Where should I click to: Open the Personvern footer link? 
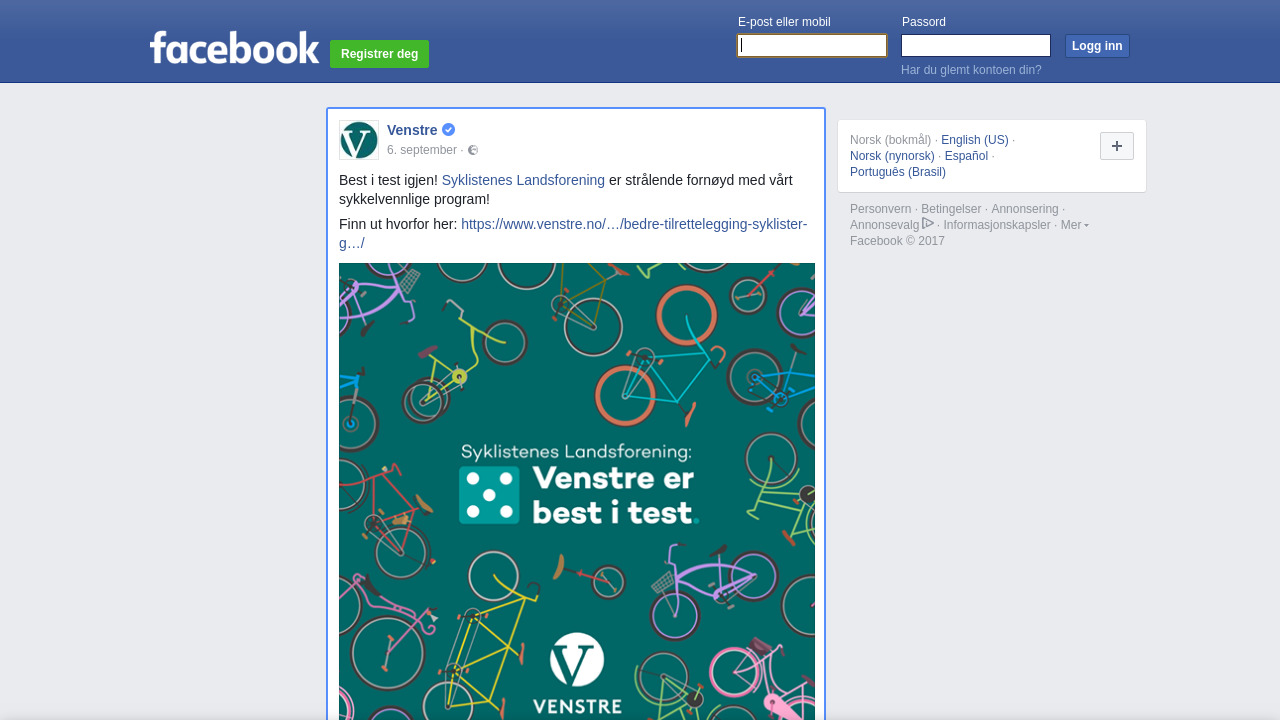(880, 209)
